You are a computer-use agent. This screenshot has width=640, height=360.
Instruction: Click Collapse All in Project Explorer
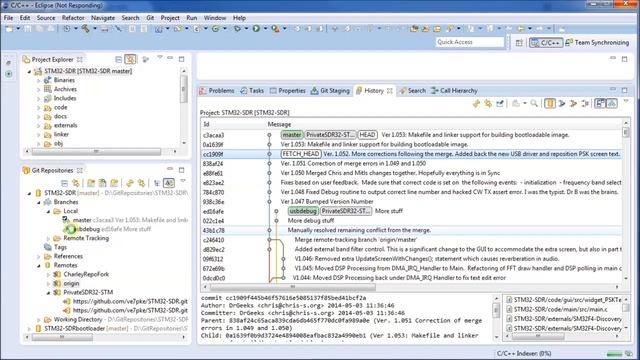[x=118, y=59]
